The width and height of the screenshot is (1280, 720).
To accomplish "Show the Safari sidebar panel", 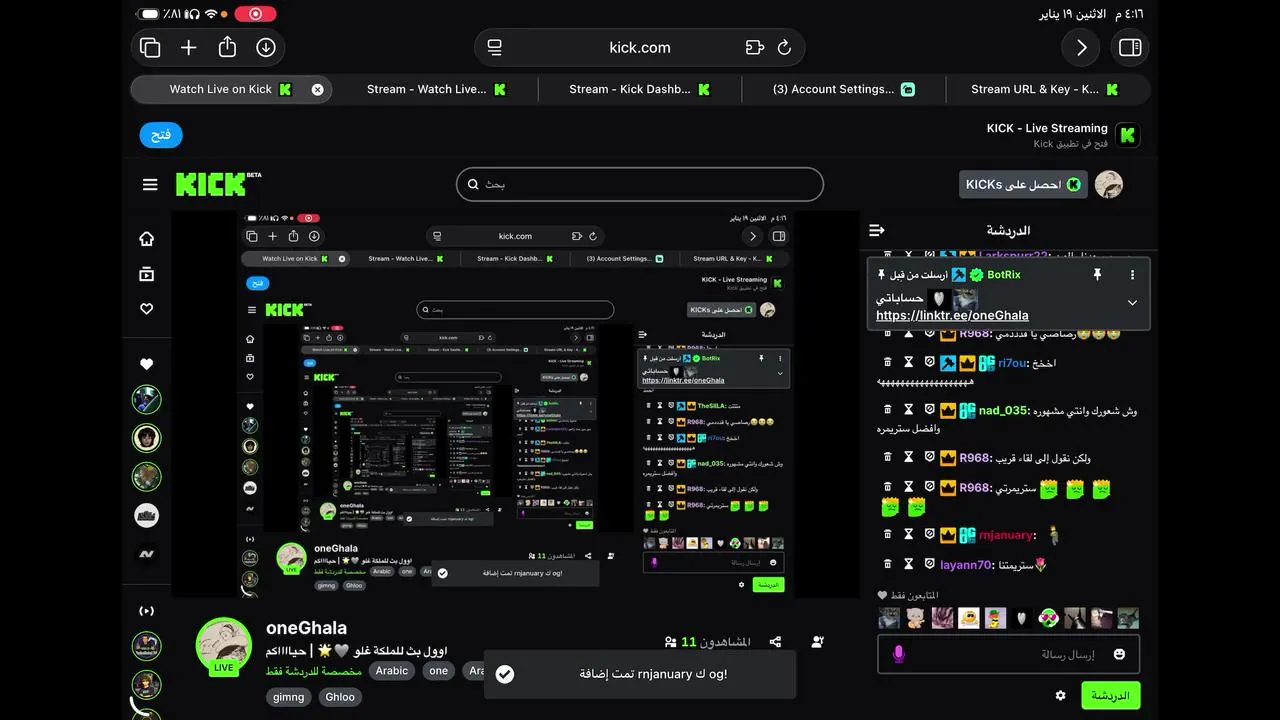I will [1130, 47].
